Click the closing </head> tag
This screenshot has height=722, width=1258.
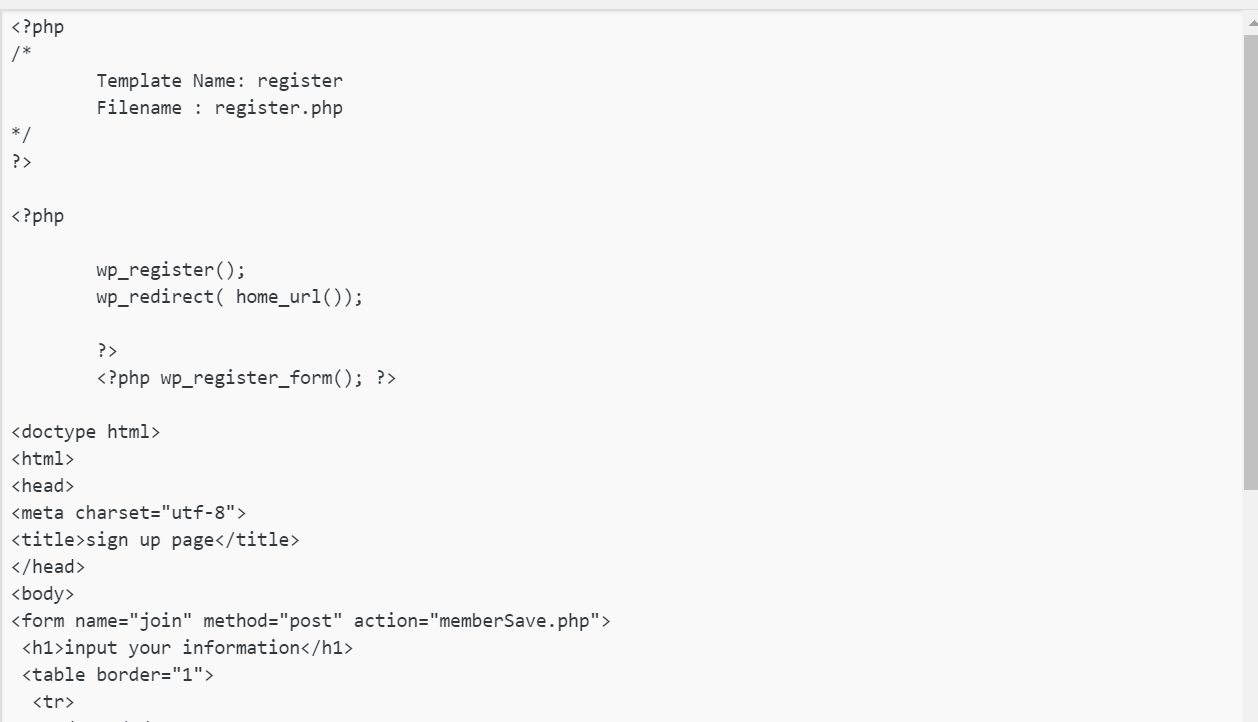pyautogui.click(x=48, y=567)
